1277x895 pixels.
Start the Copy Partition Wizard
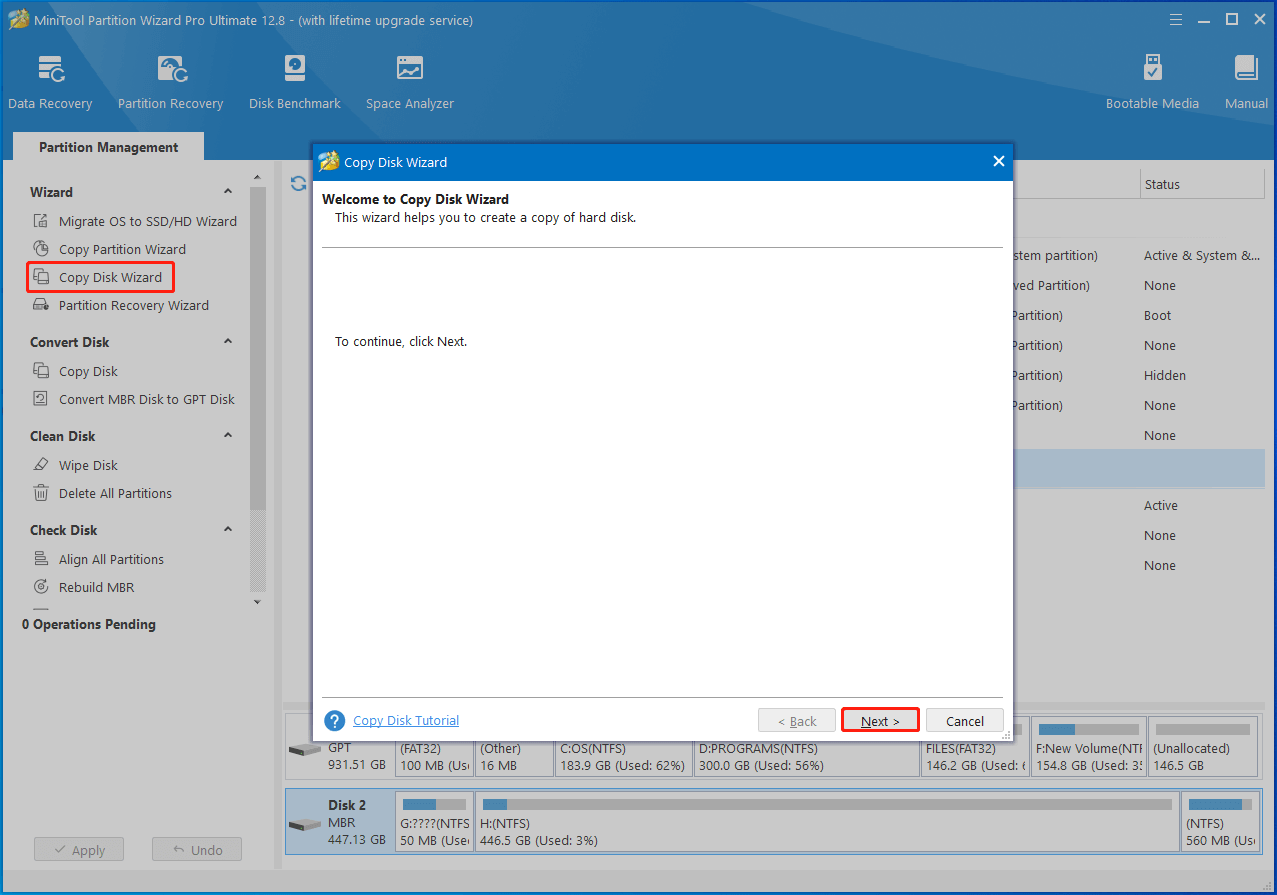tap(122, 249)
